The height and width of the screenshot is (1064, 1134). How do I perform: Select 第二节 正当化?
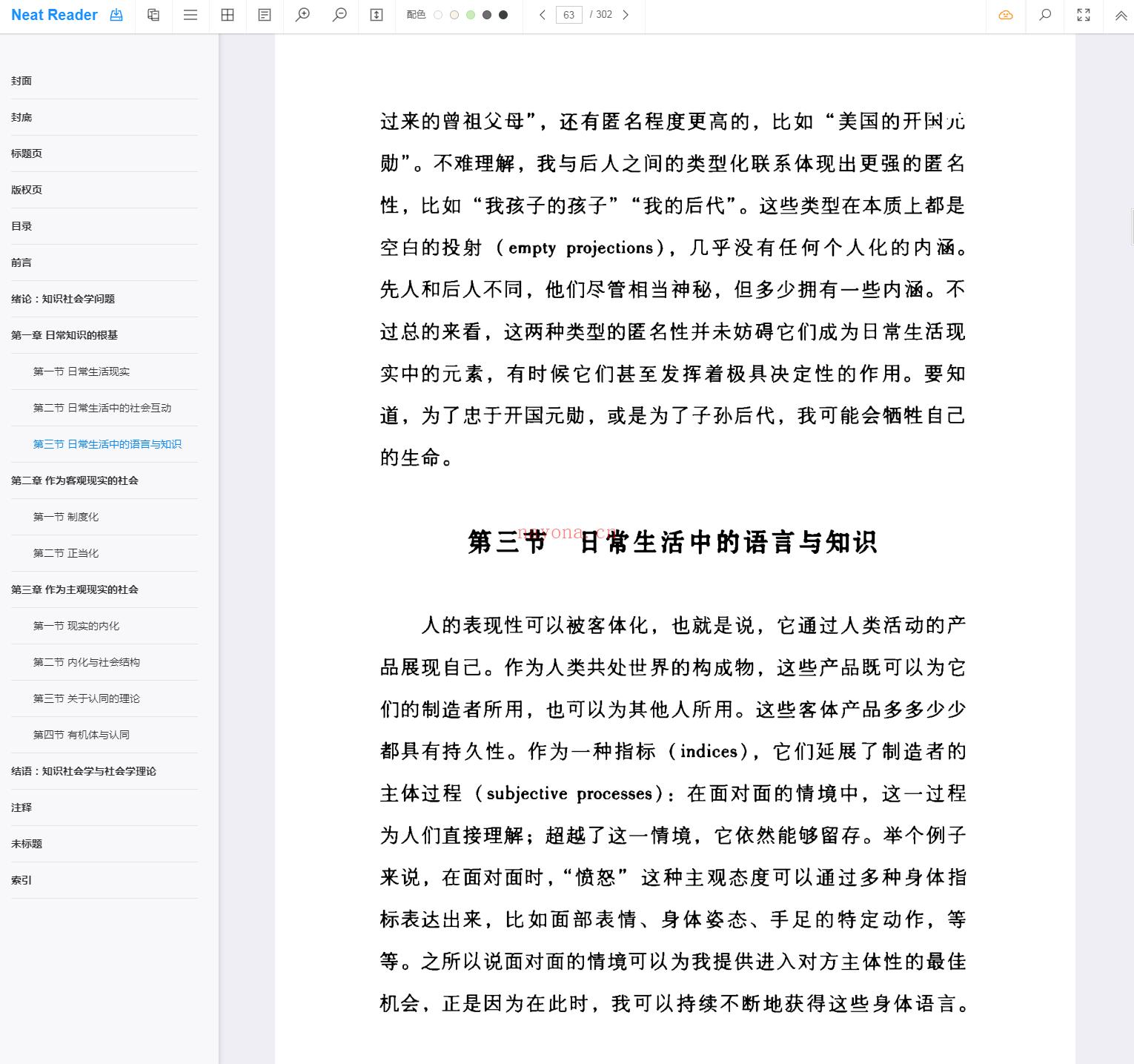click(66, 553)
